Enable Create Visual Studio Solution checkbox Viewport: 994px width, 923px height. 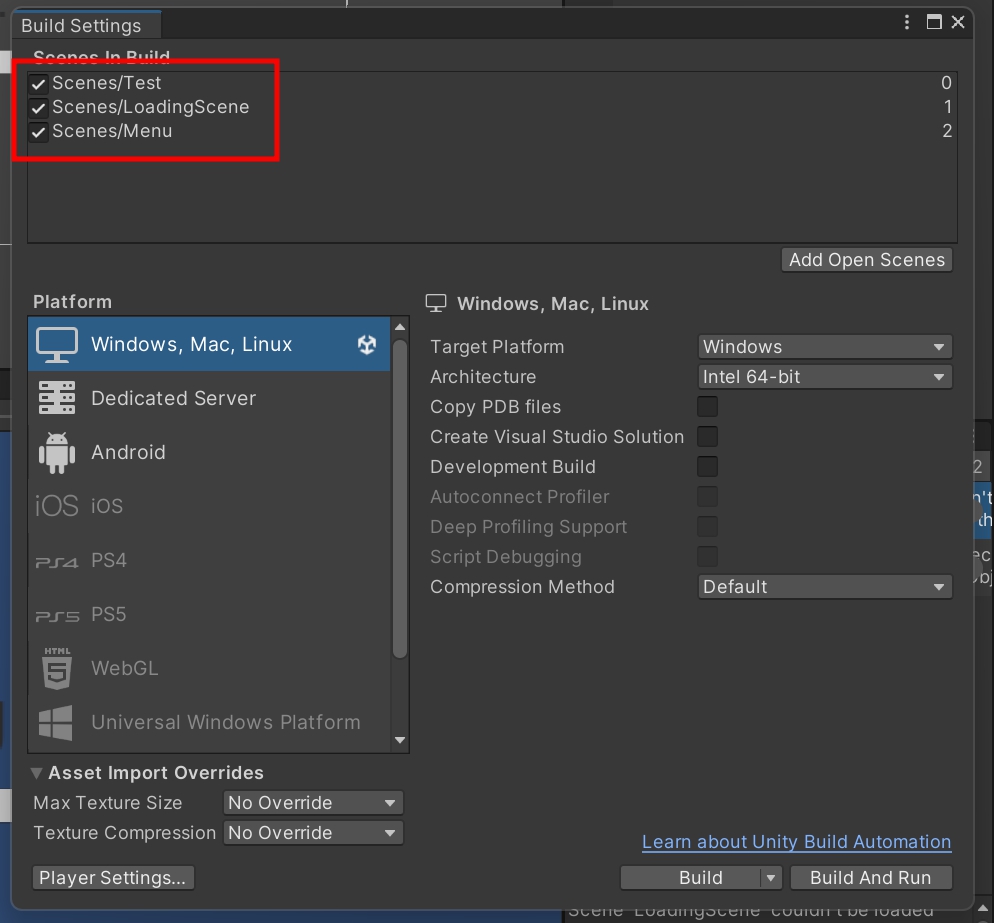[x=707, y=436]
